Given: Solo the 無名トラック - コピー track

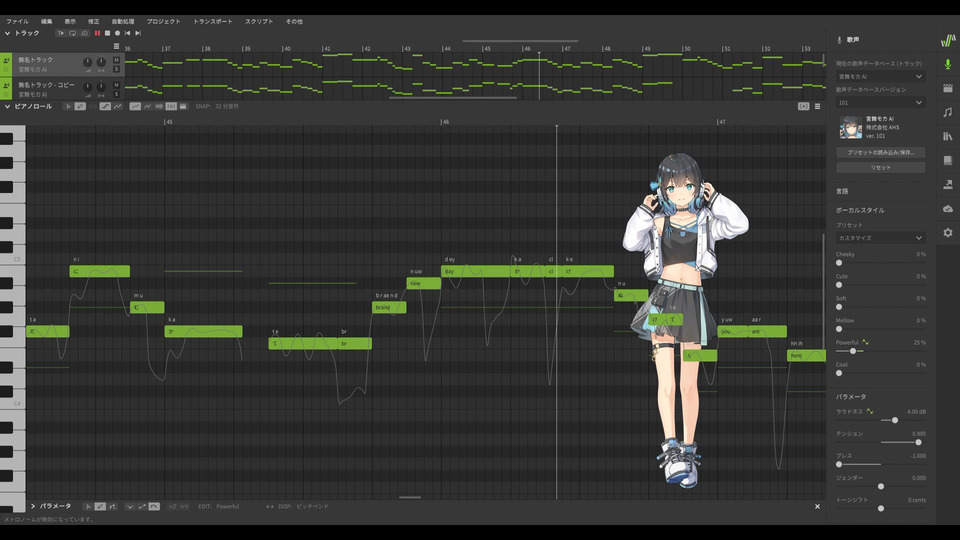Looking at the screenshot, I should (116, 94).
